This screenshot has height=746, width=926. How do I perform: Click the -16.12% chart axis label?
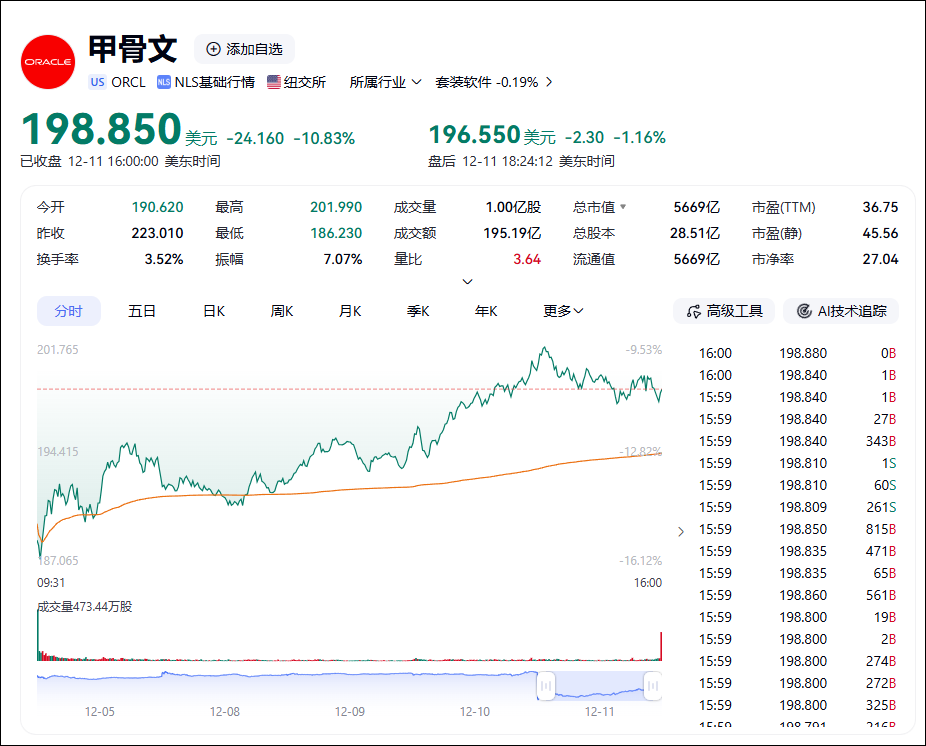click(641, 561)
